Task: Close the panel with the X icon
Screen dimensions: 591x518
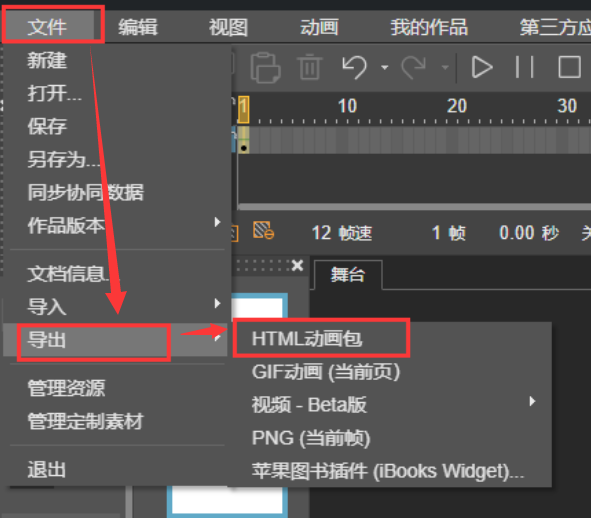Action: click(x=297, y=266)
